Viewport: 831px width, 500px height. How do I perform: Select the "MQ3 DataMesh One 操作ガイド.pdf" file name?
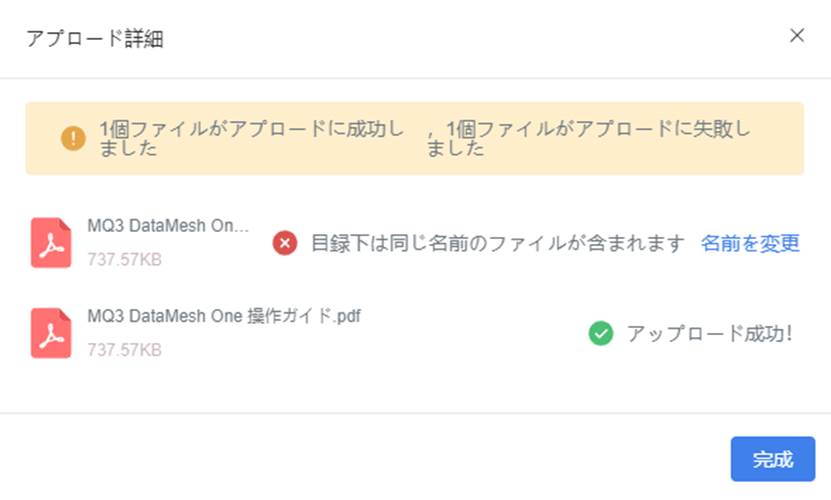point(224,317)
